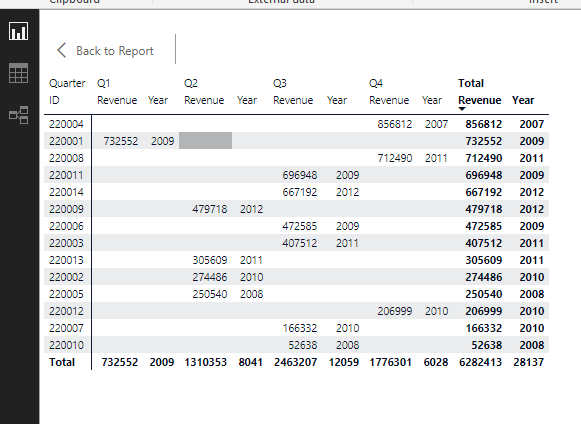Click Q1 revenue value 732552 for 220001
The width and height of the screenshot is (581, 424).
tap(121, 141)
